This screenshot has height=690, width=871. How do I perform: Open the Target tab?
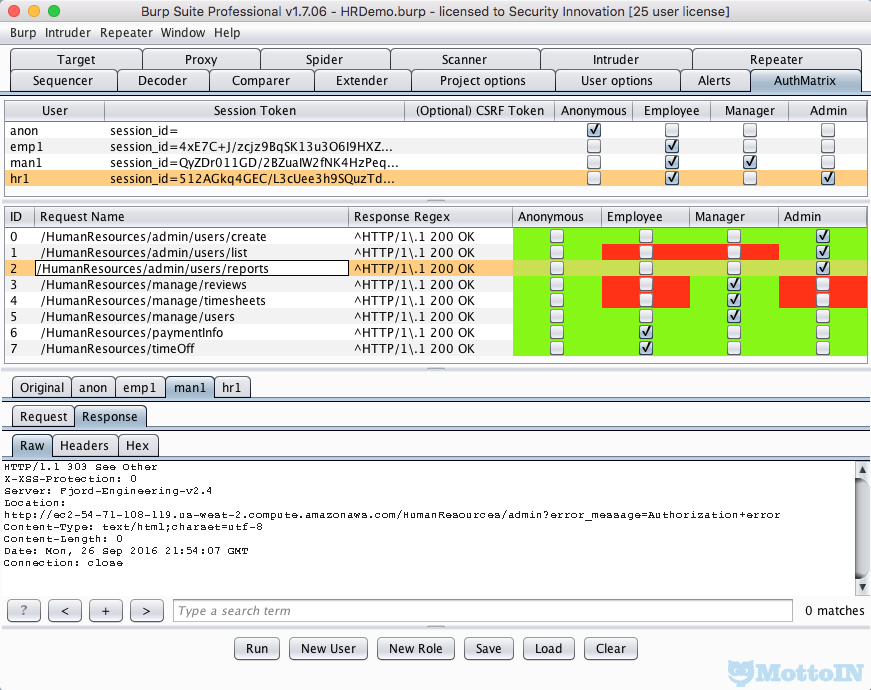(76, 59)
